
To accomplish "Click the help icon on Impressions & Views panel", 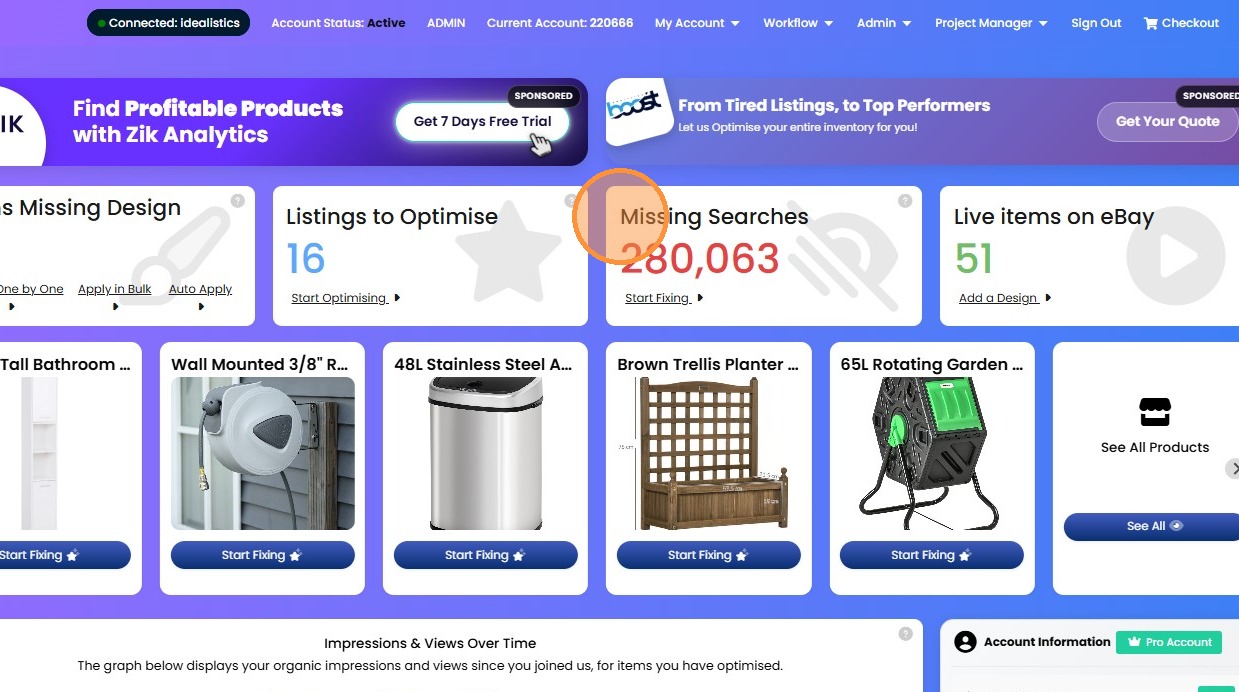I will (905, 634).
